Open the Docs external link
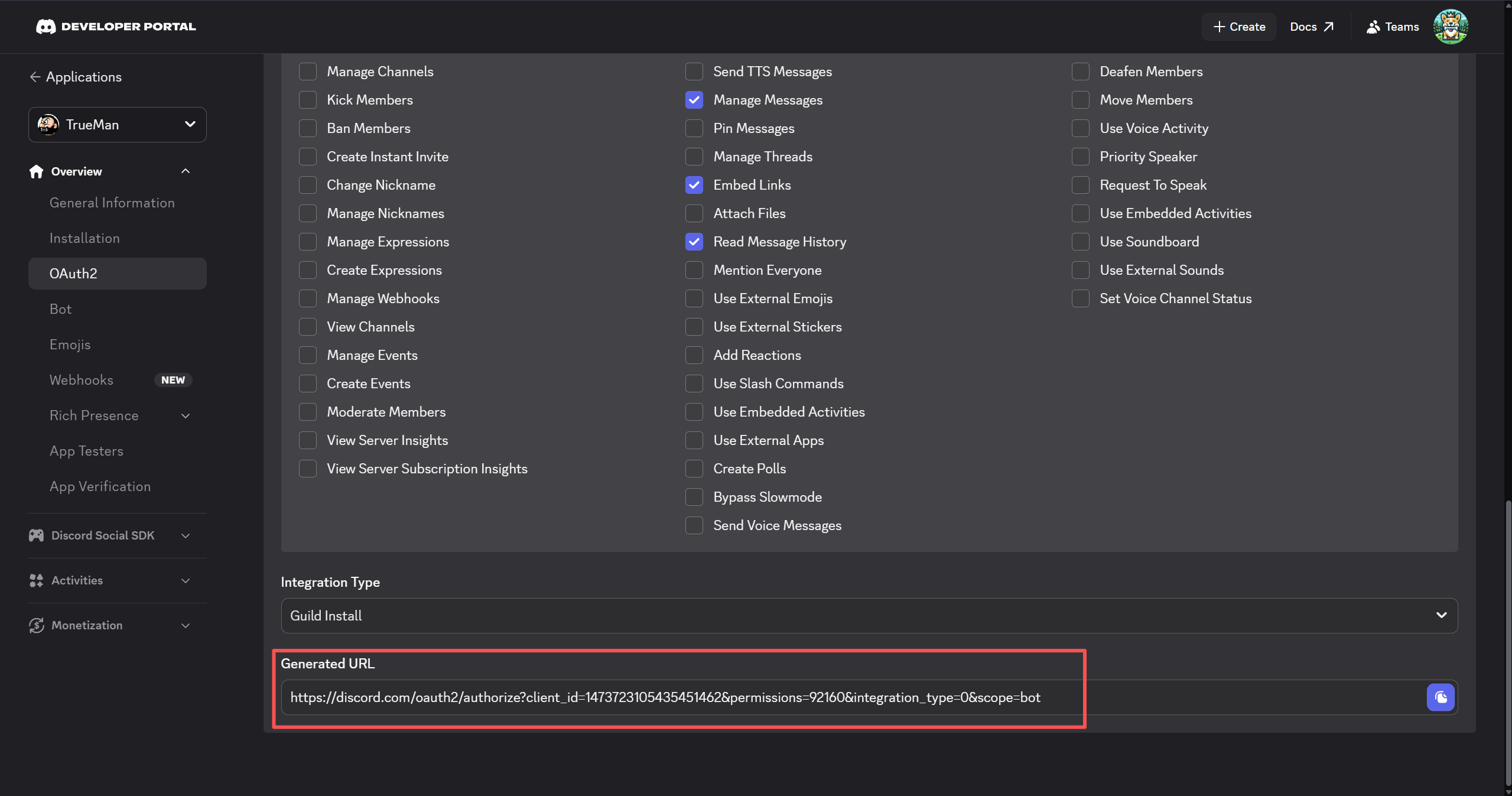Image resolution: width=1512 pixels, height=796 pixels. point(1312,27)
